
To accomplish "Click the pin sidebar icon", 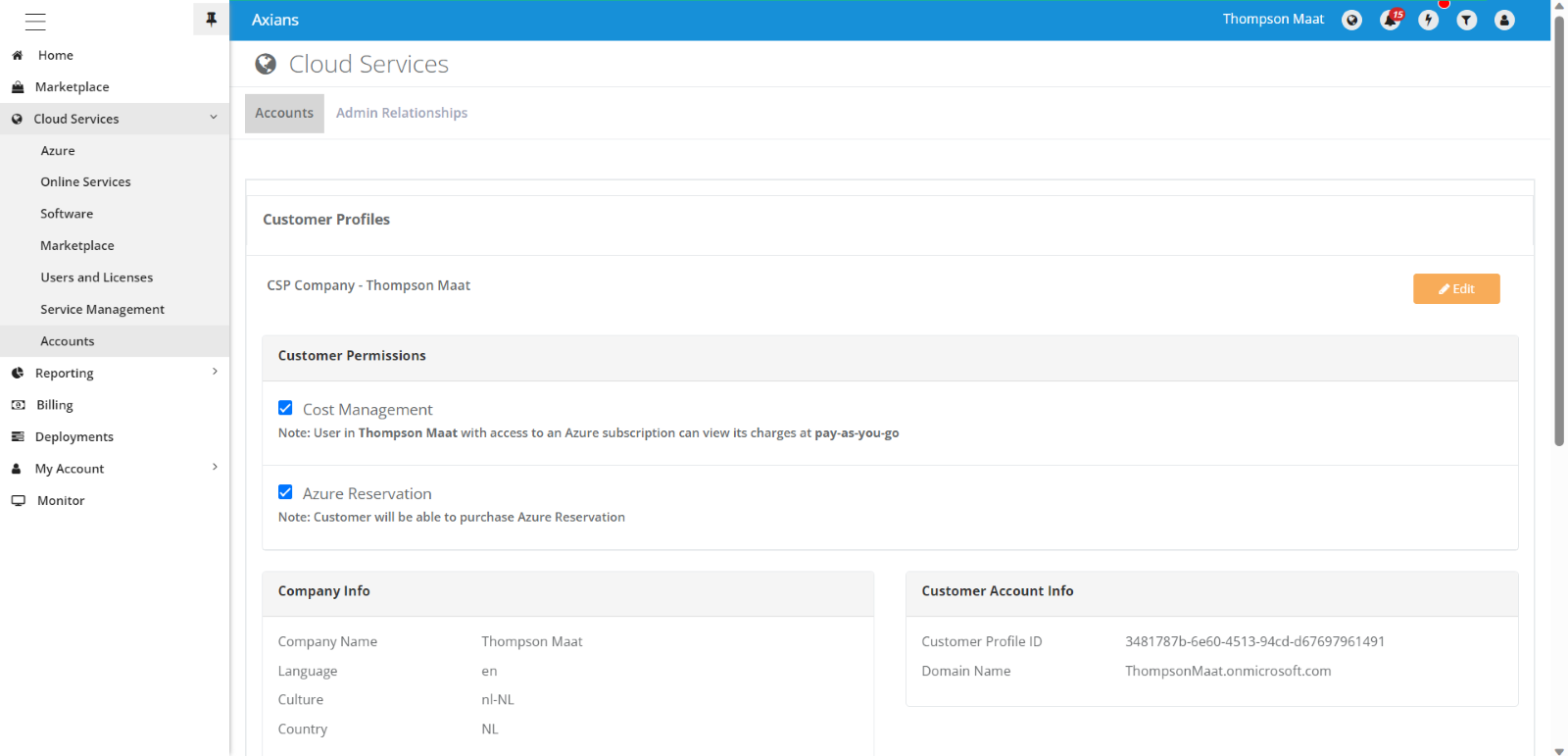I will click(x=211, y=19).
